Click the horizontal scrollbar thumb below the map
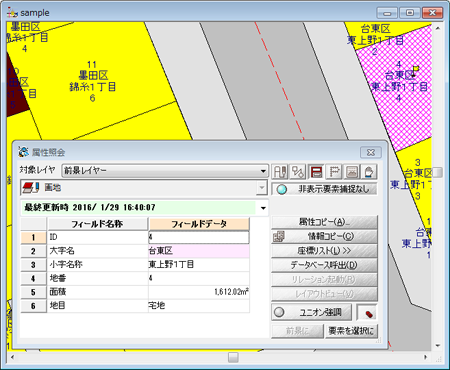 click(x=233, y=357)
